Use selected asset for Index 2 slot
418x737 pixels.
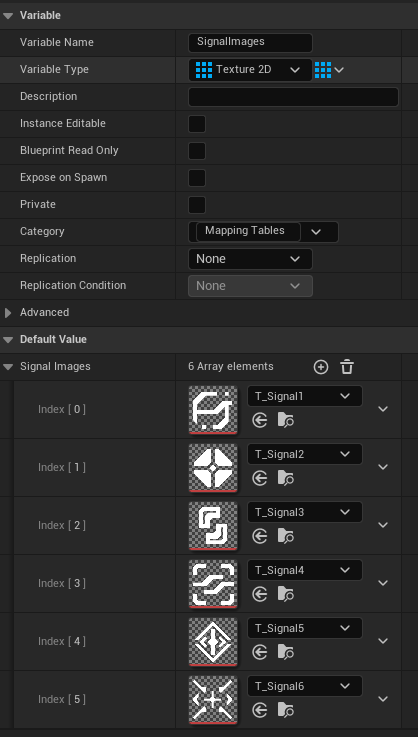260,536
